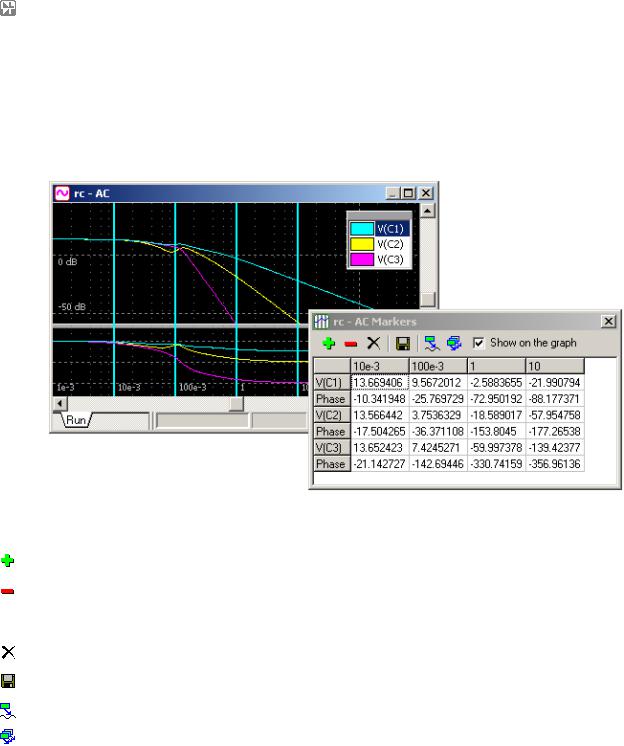The width and height of the screenshot is (624, 746).
Task: Click the cell containing -153.8045
Action: (x=497, y=431)
